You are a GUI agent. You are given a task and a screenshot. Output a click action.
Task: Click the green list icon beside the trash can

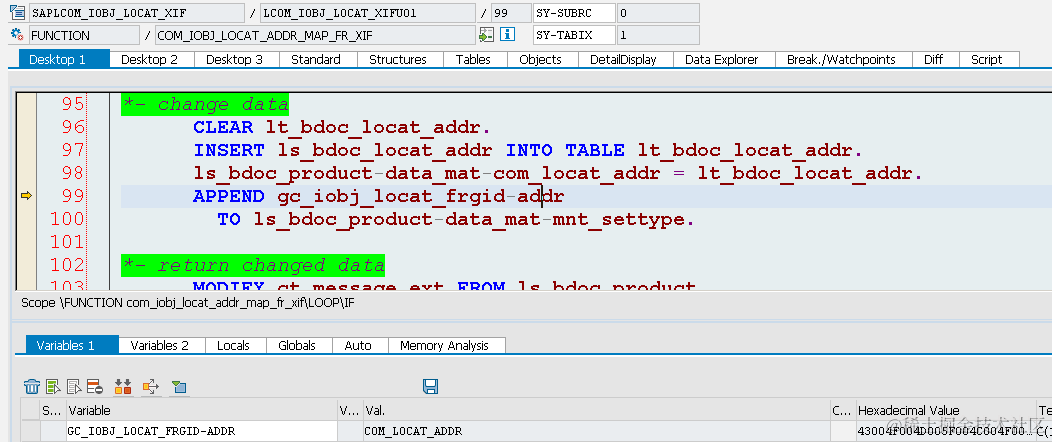coord(53,386)
